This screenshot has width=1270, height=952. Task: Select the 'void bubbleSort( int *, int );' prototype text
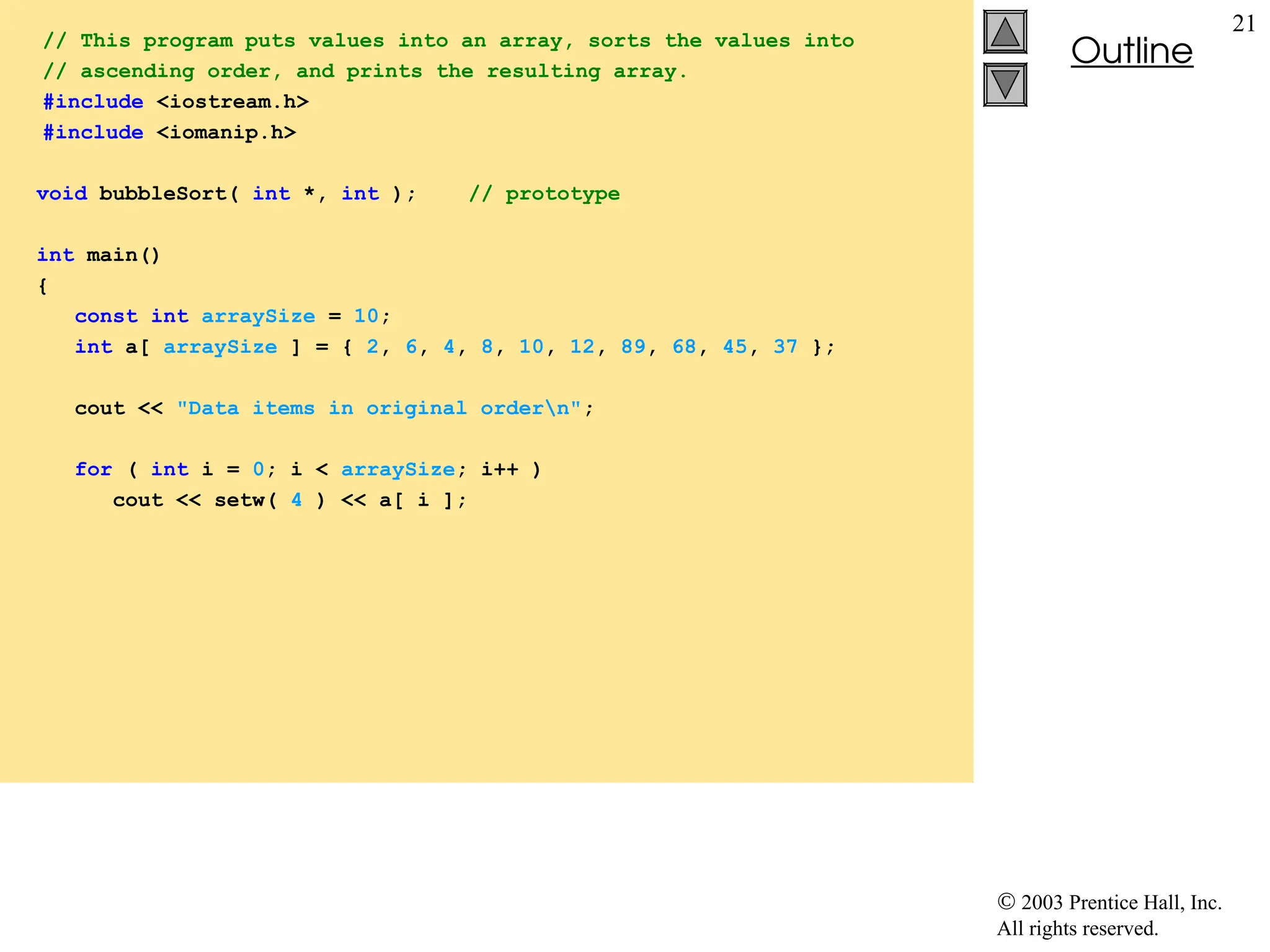[x=226, y=193]
